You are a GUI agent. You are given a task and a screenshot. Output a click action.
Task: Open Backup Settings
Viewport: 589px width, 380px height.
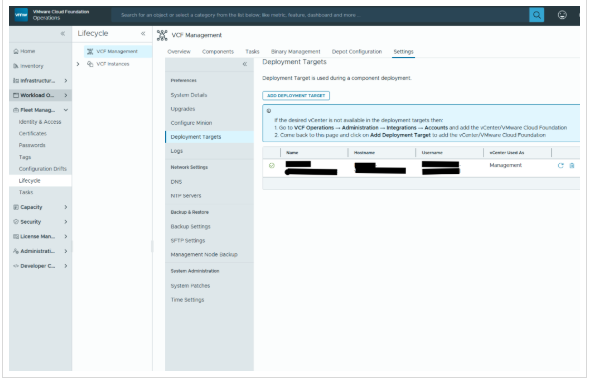[x=190, y=227]
